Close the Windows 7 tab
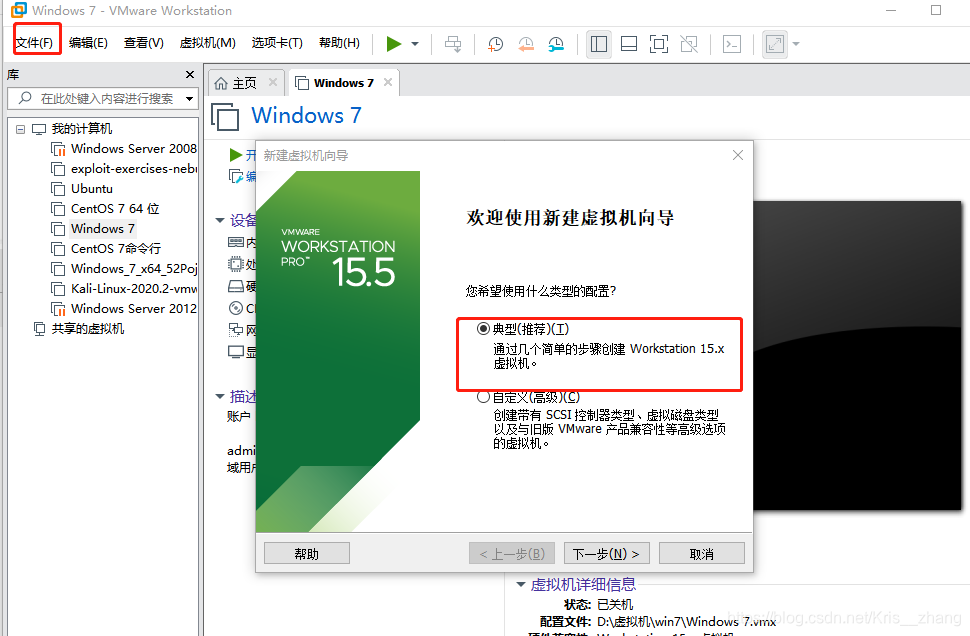Screen dimensions: 970x636 coord(388,82)
